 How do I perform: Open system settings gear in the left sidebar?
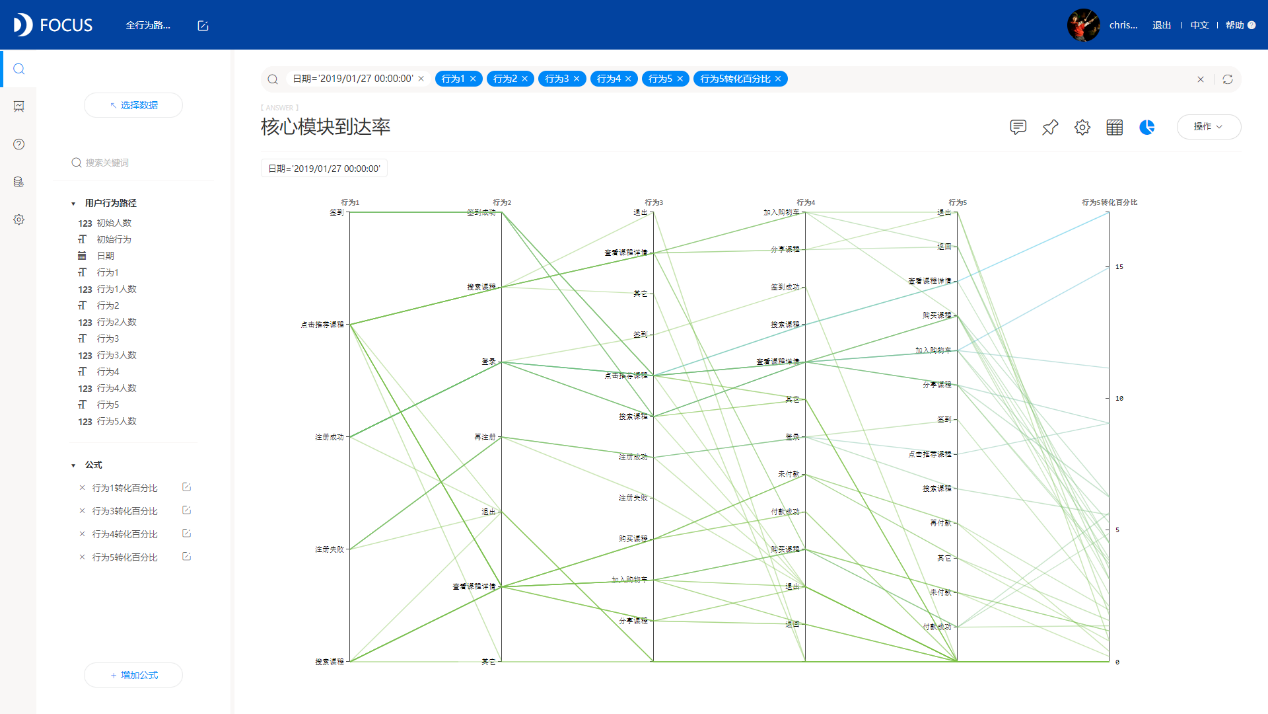tap(18, 219)
